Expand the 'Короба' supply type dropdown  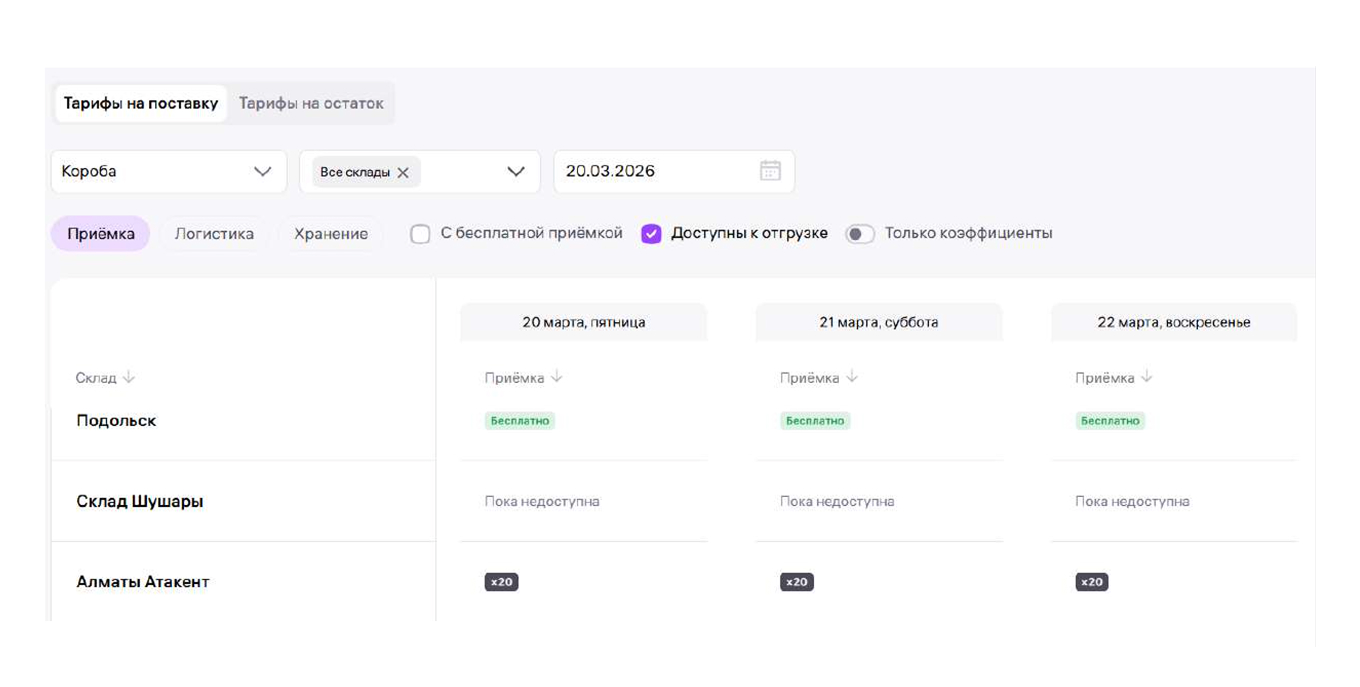169,171
